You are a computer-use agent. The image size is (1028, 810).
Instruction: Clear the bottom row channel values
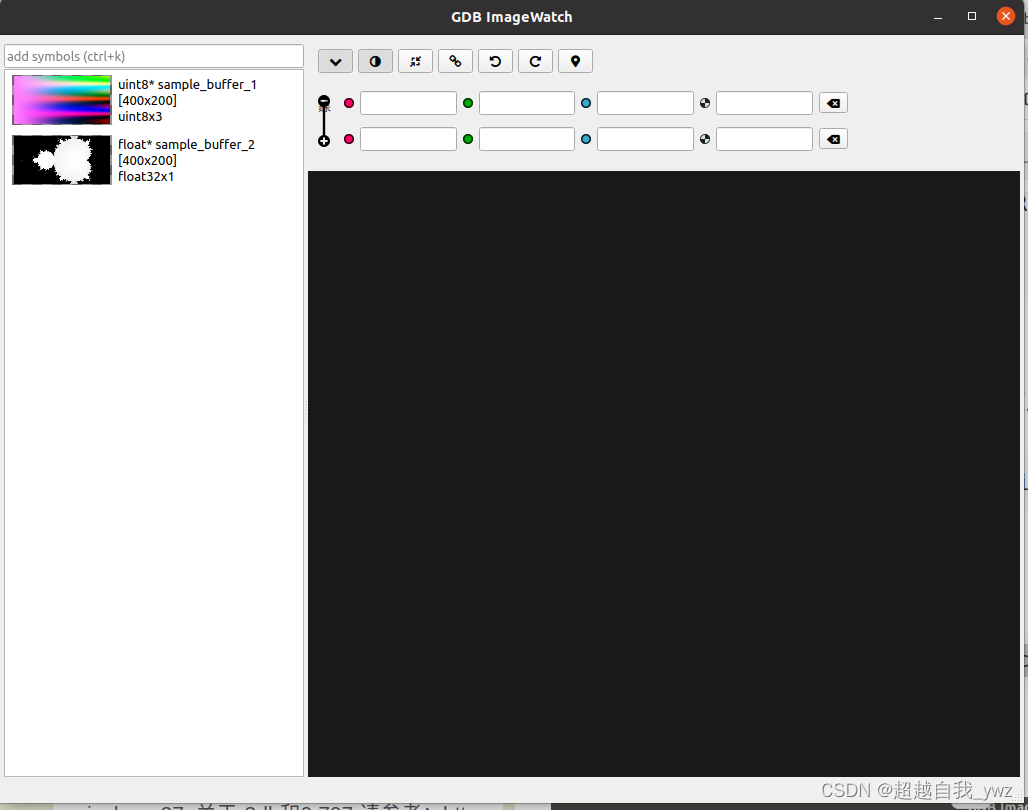(x=833, y=139)
